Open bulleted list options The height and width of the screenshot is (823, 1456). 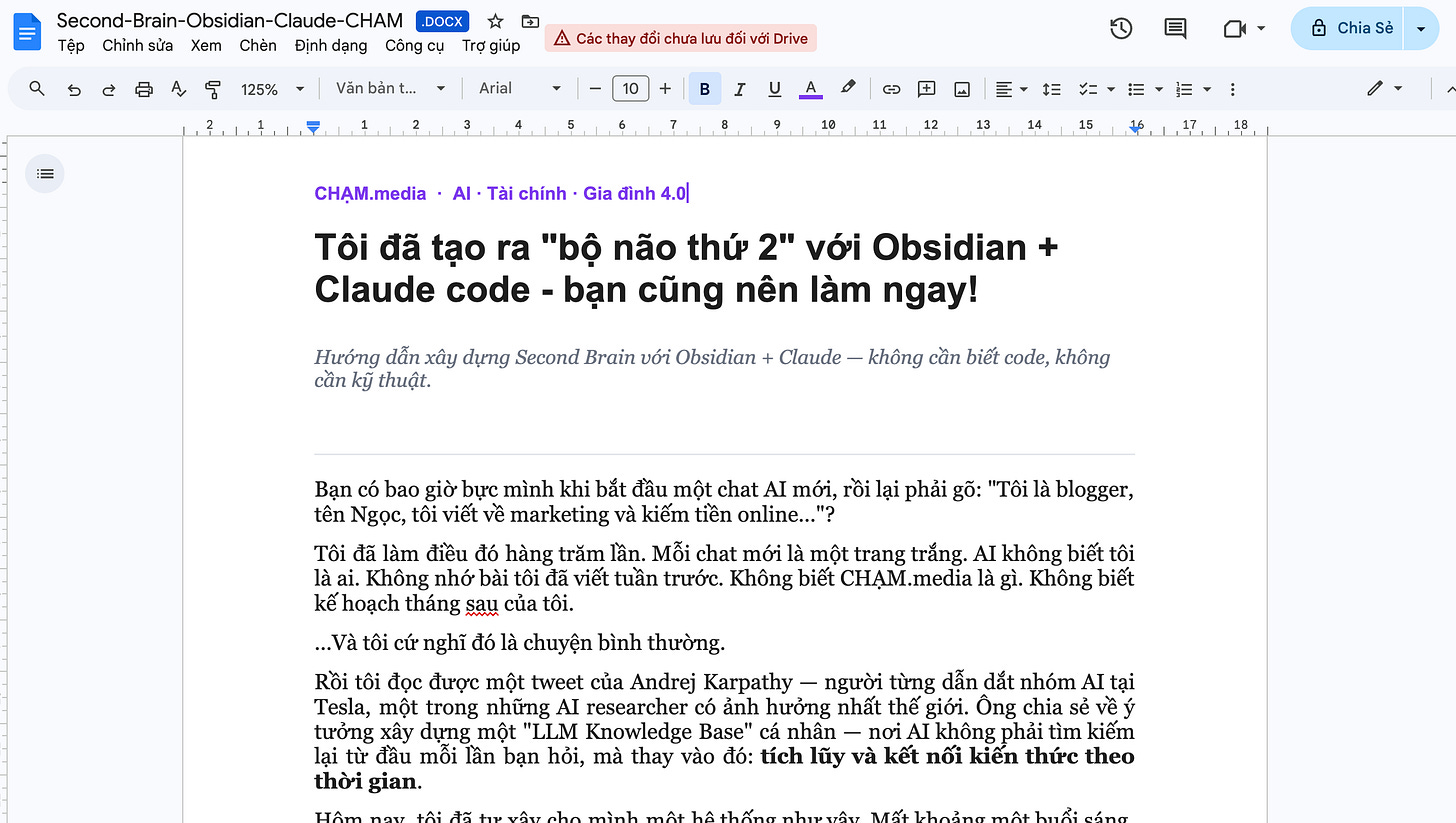tap(1145, 89)
